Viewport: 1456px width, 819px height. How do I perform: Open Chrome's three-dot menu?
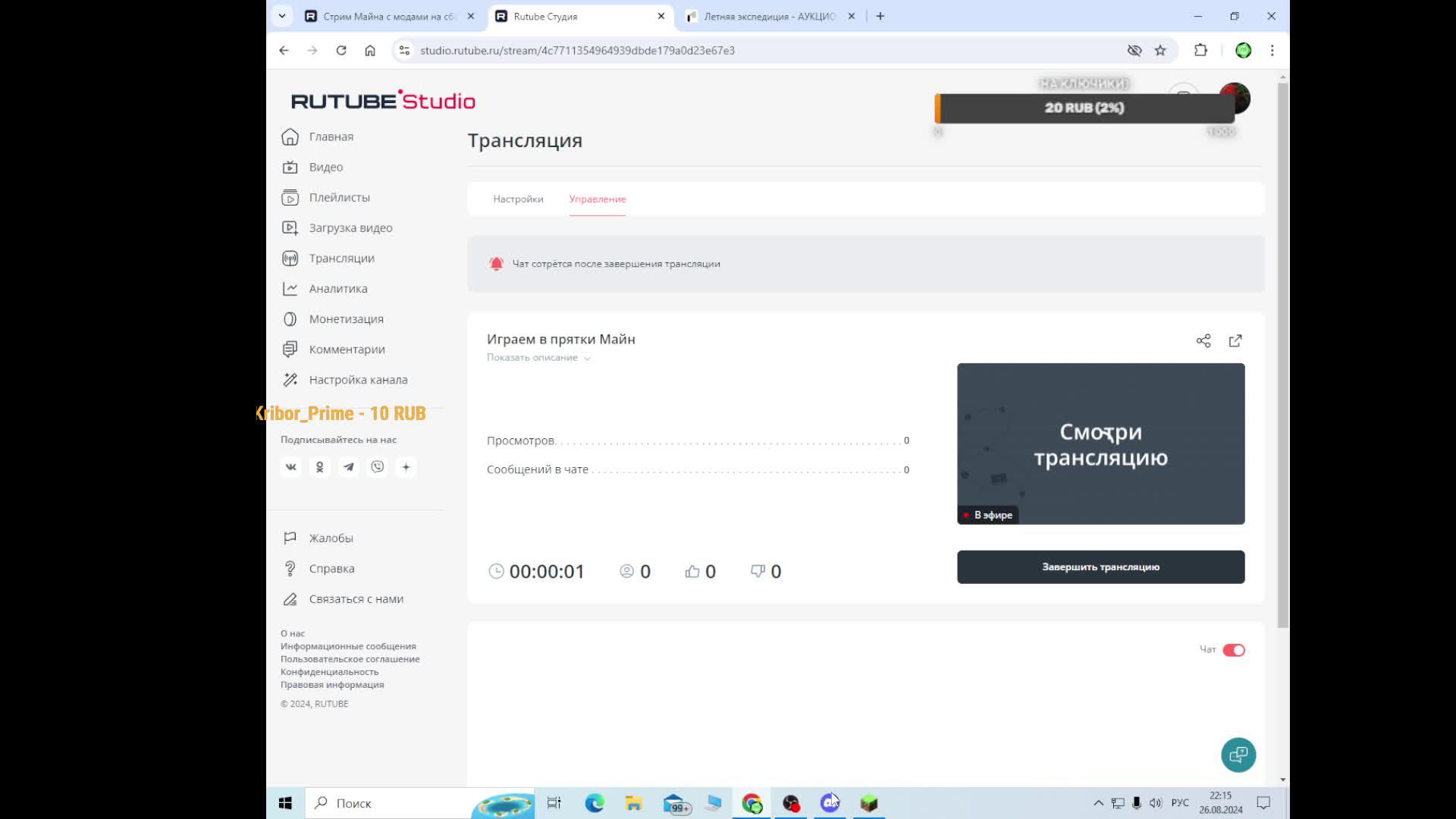tap(1272, 50)
